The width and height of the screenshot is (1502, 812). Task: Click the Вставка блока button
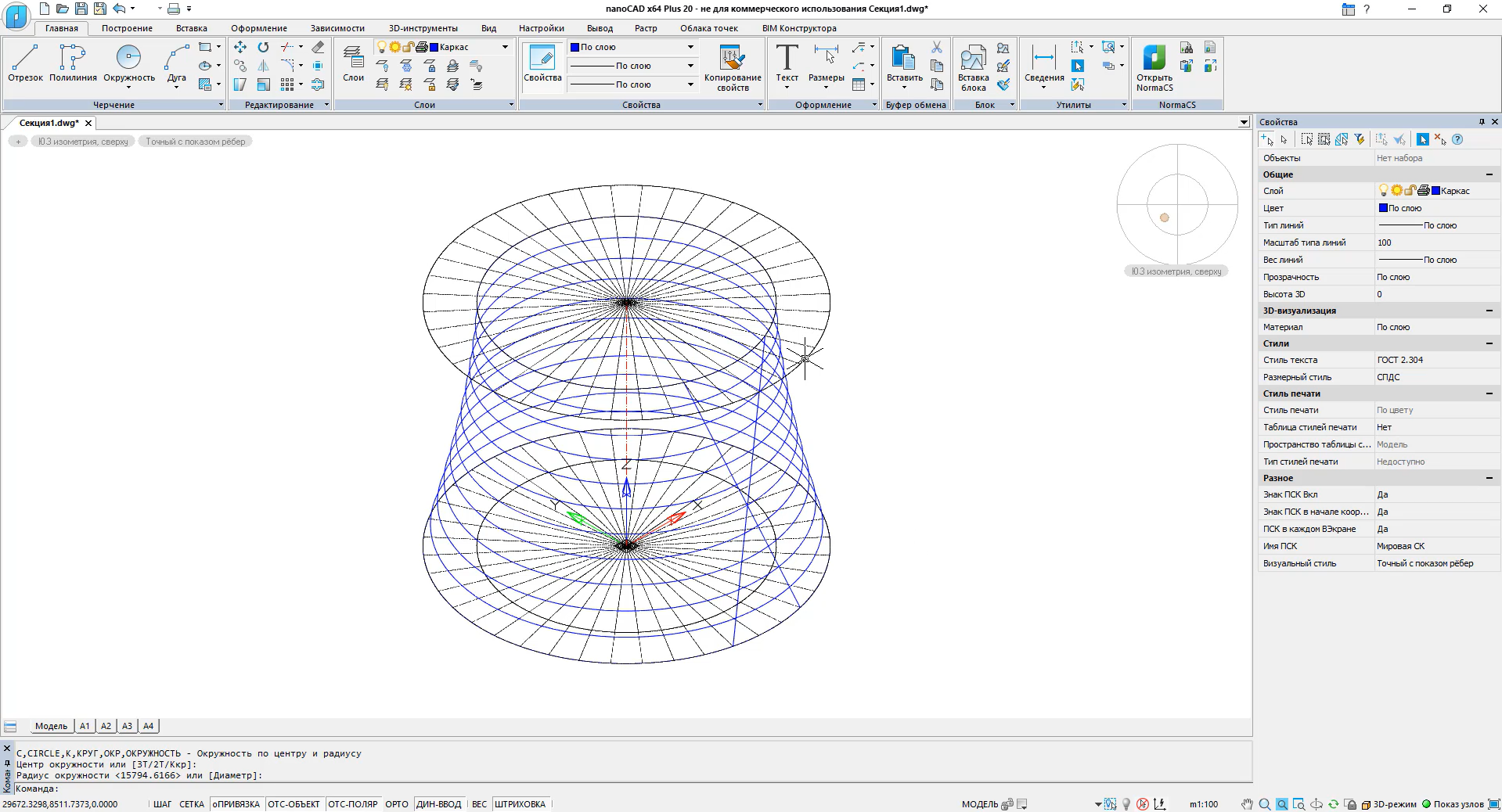tap(974, 67)
